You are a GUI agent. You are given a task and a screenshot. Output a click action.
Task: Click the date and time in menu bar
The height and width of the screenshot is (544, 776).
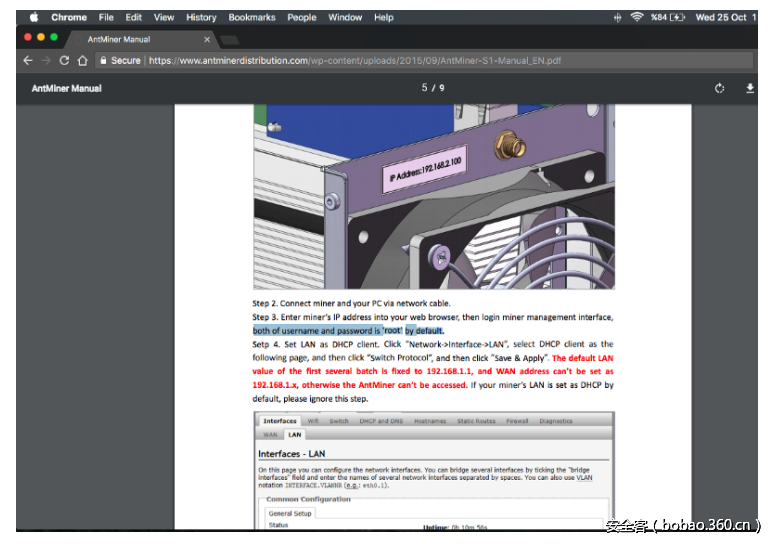[725, 17]
